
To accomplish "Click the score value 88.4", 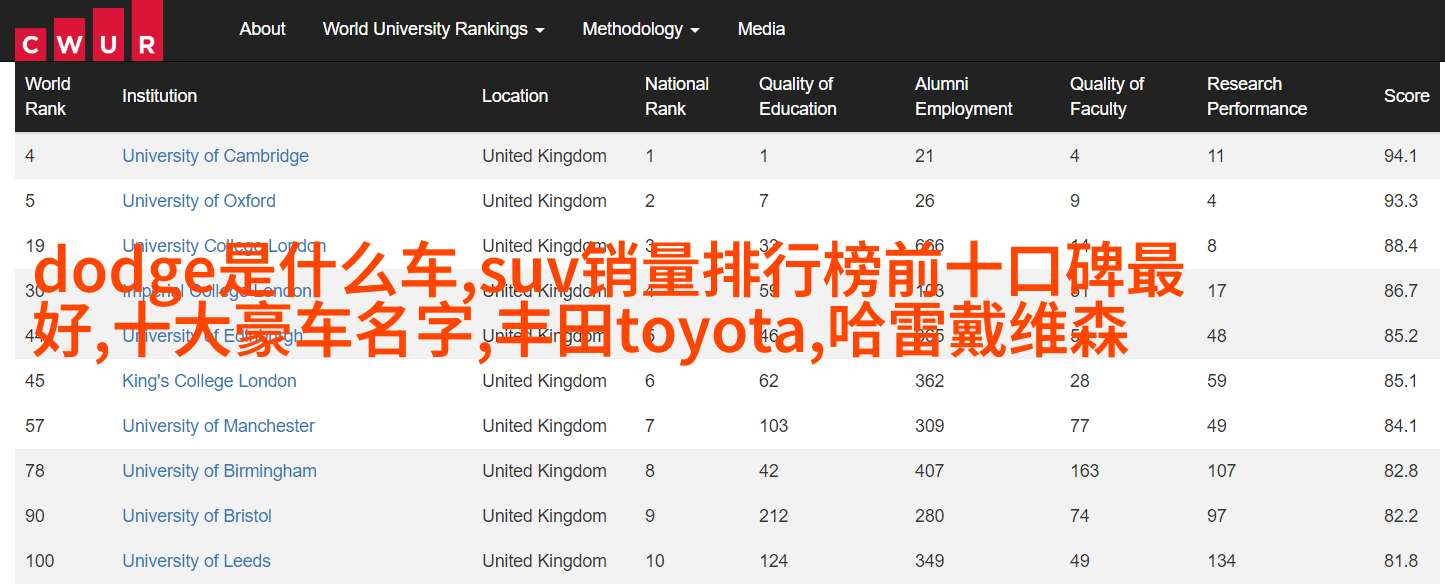I will coord(1401,246).
